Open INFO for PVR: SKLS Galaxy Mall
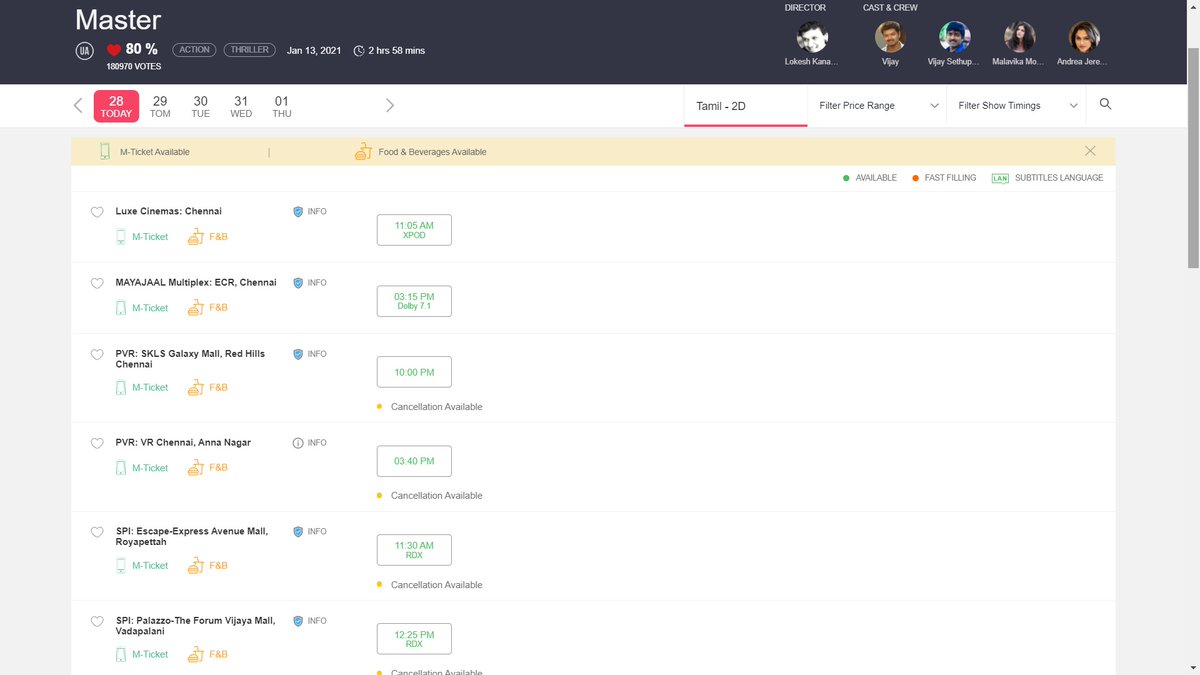The width and height of the screenshot is (1200, 675). [309, 354]
